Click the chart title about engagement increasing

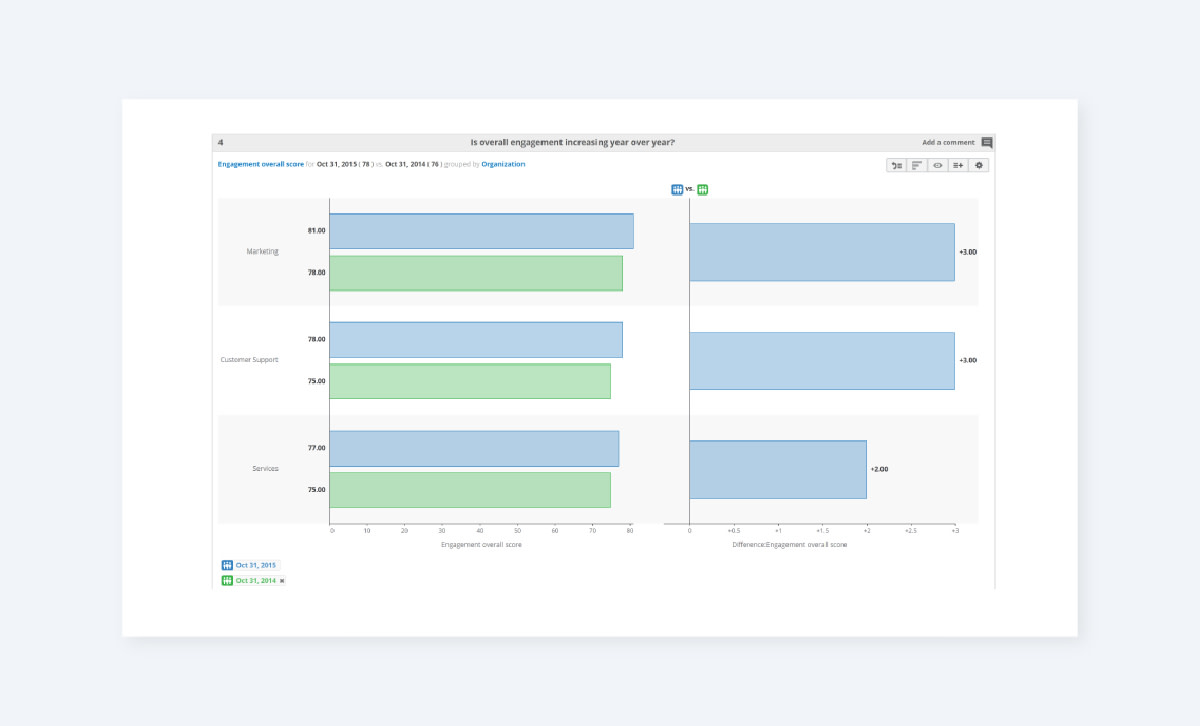573,143
